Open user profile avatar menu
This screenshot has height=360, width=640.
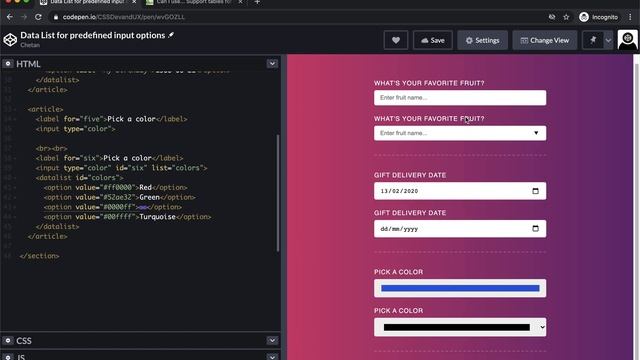[627, 40]
